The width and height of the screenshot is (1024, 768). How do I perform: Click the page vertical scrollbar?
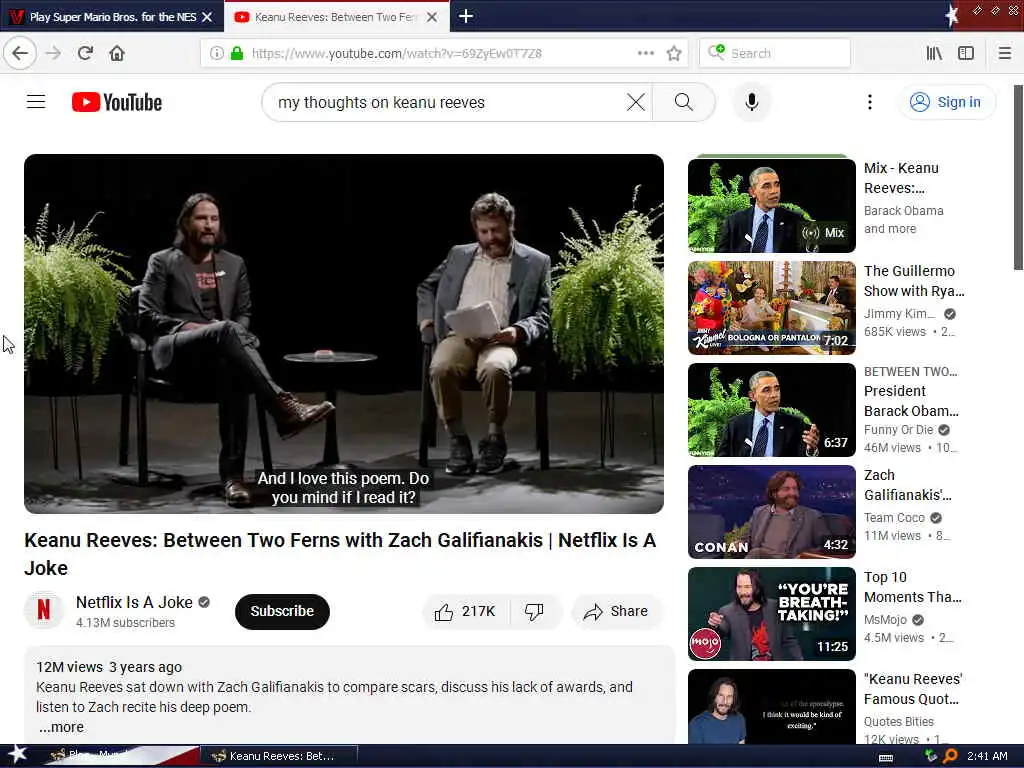point(1017,176)
